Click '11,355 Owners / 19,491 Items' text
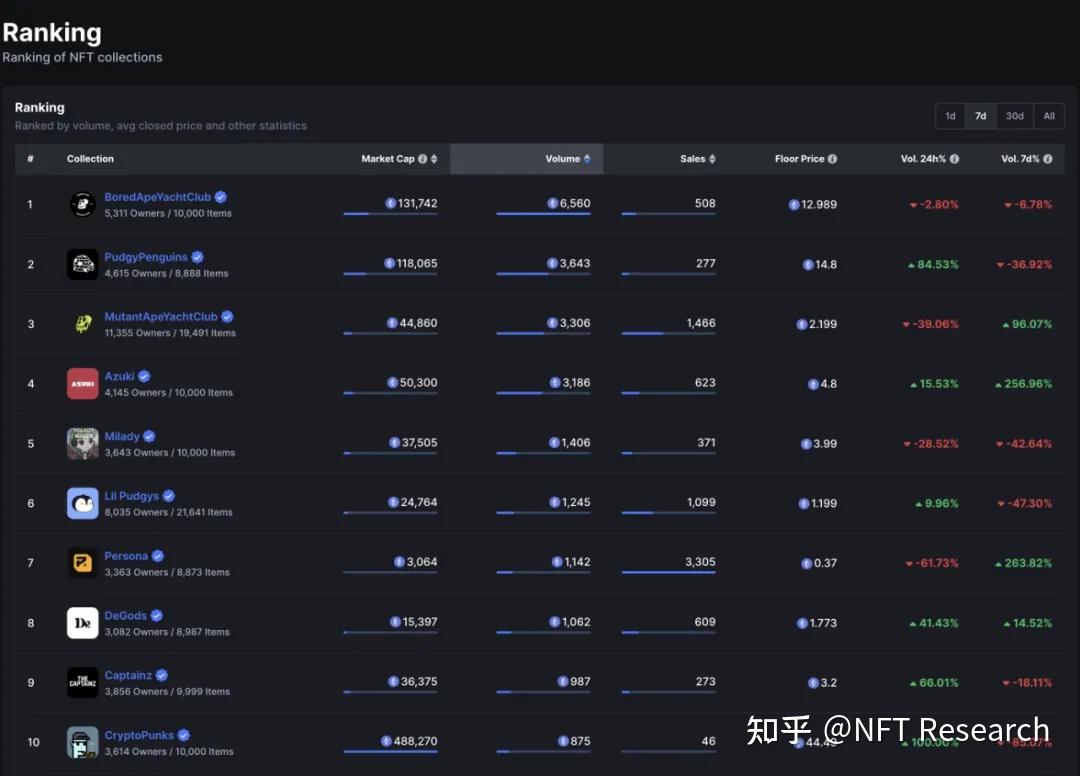Screen dimensions: 1080x776 click(170, 333)
